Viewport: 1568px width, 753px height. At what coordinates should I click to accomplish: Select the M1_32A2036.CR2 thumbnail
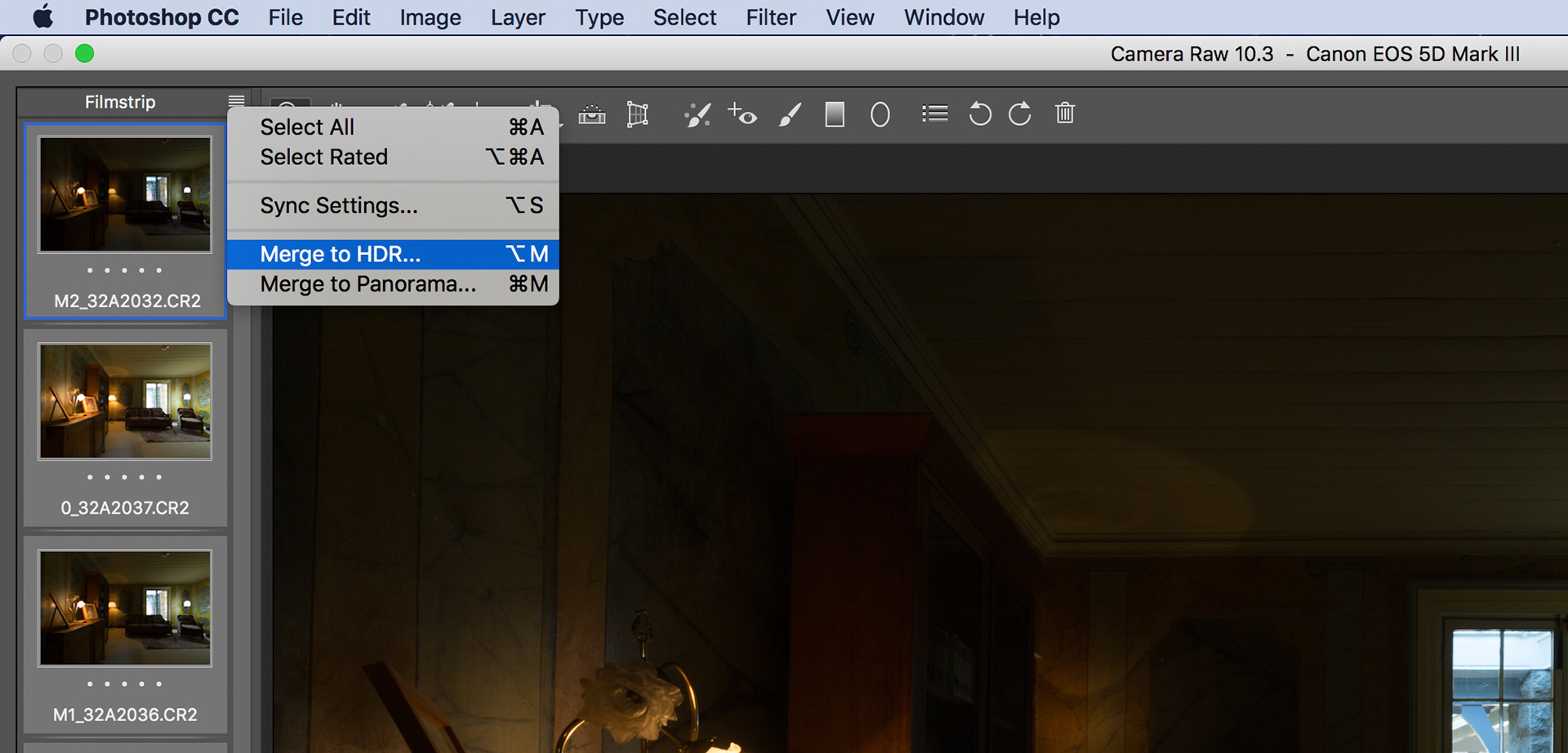pos(125,608)
